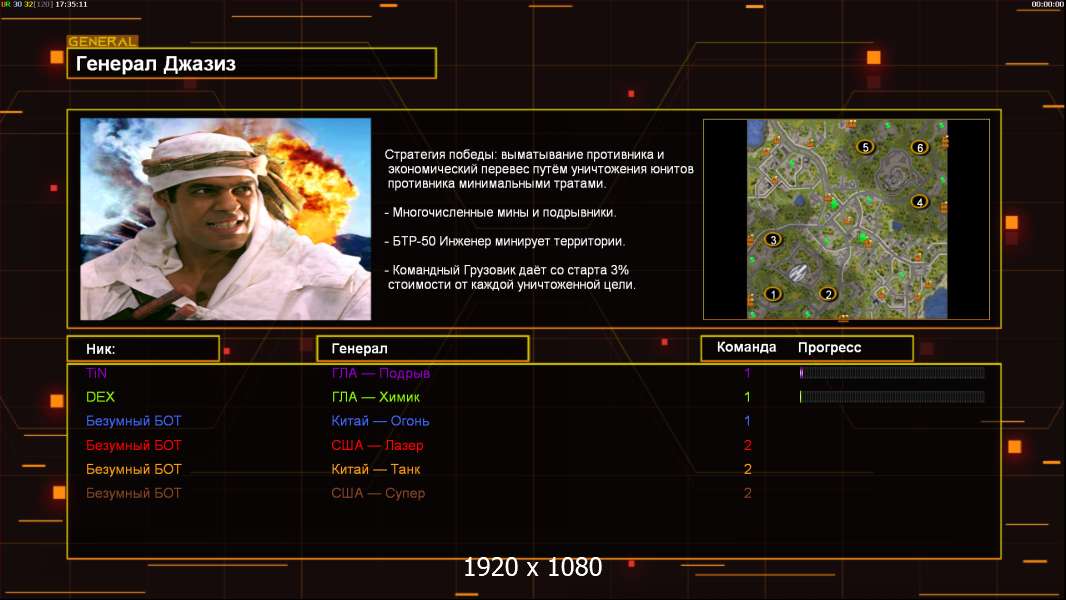Click the "Команда" column header
This screenshot has width=1066, height=600.
pos(746,348)
